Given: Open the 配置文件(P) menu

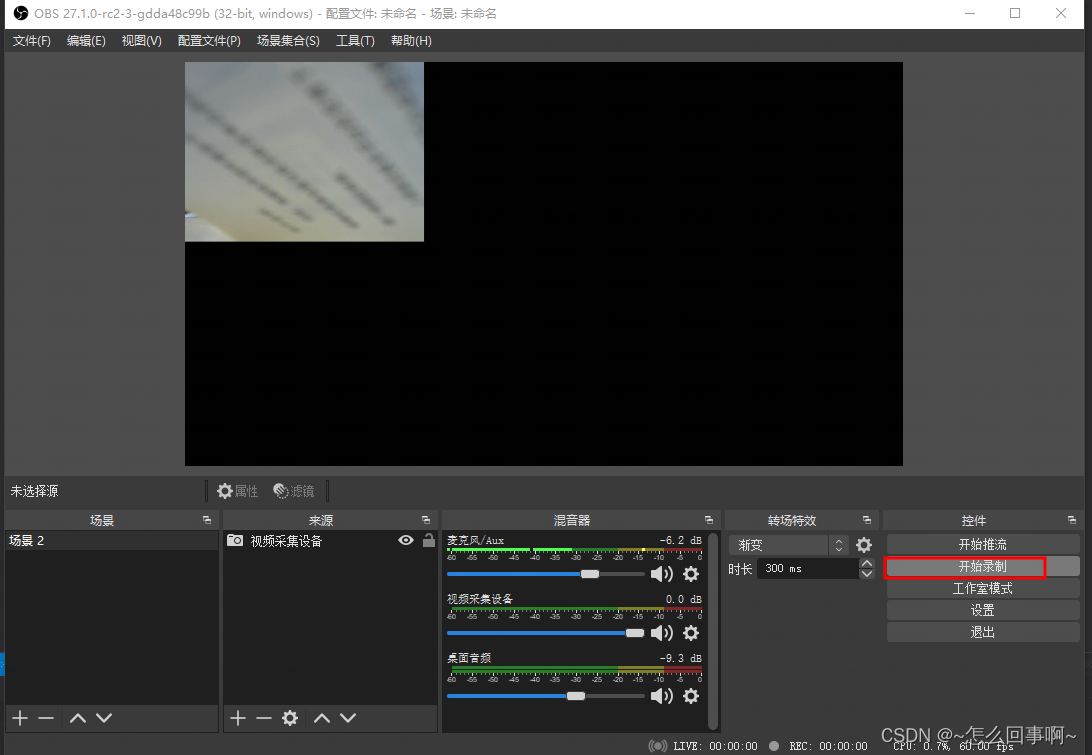Looking at the screenshot, I should tap(209, 40).
